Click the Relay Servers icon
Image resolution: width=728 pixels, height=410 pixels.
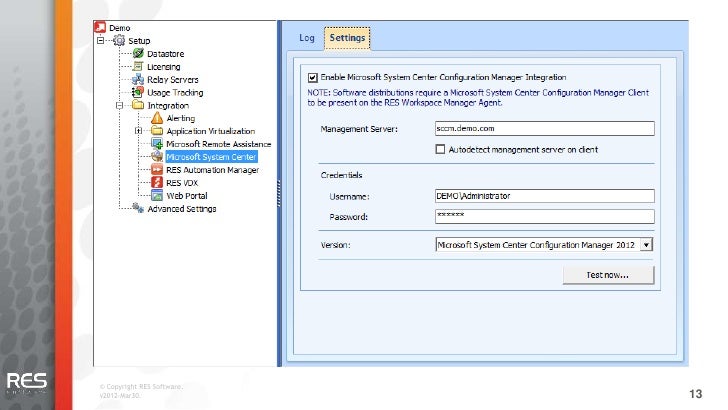pos(138,79)
